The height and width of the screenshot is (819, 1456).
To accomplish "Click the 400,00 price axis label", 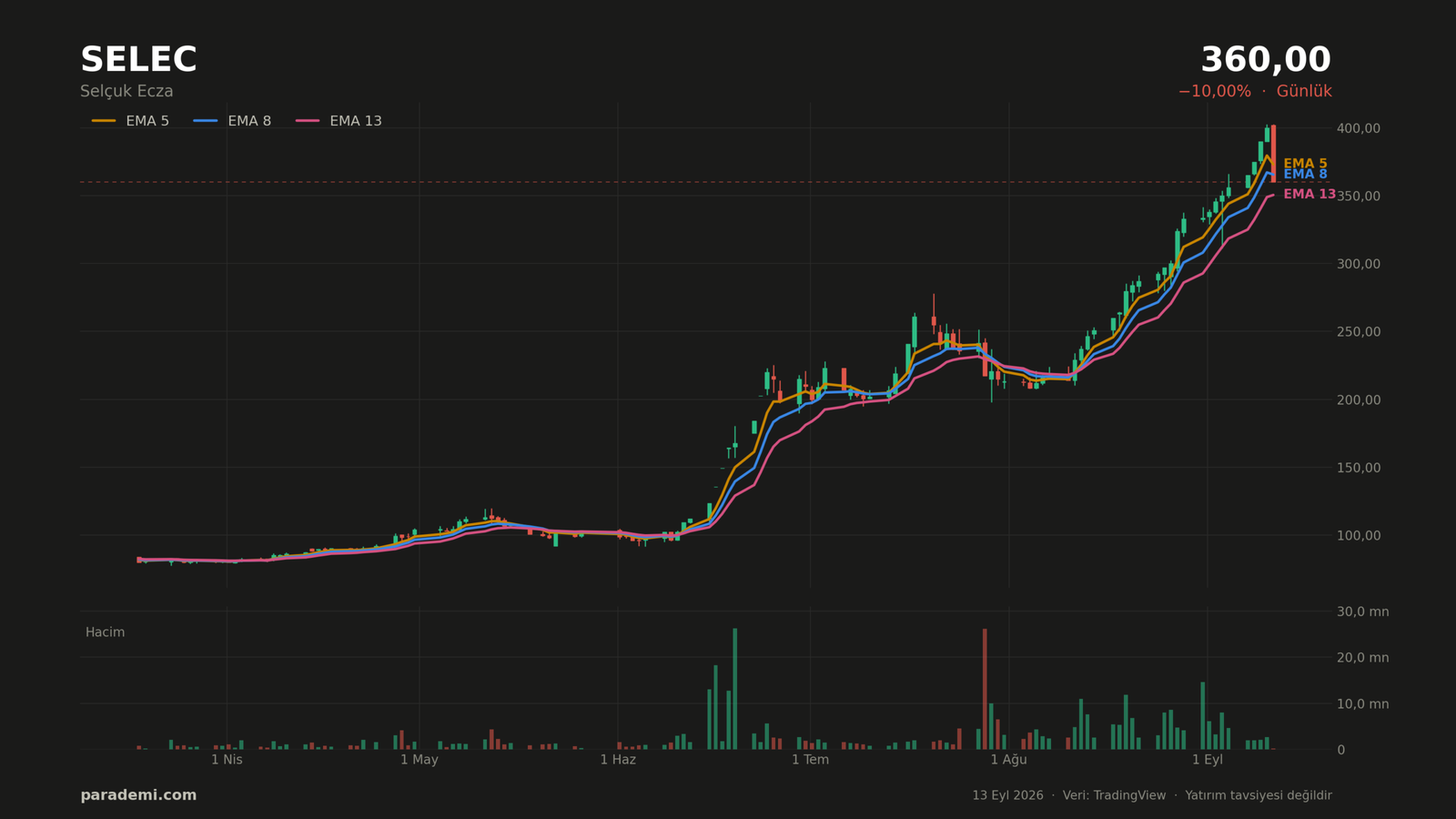I will (1358, 128).
